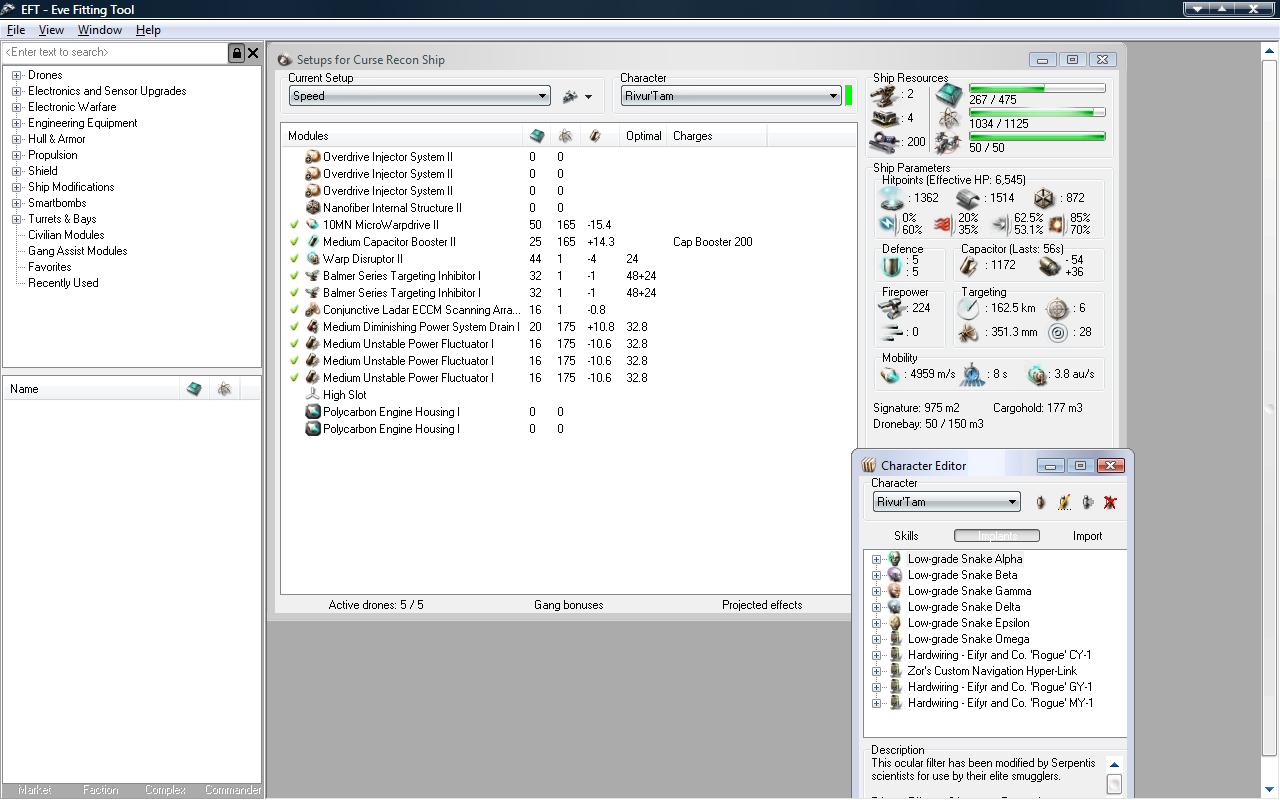Expand the Zor's Custom Navigation Hyper-Link implant
Image resolution: width=1280 pixels, height=800 pixels.
[877, 671]
